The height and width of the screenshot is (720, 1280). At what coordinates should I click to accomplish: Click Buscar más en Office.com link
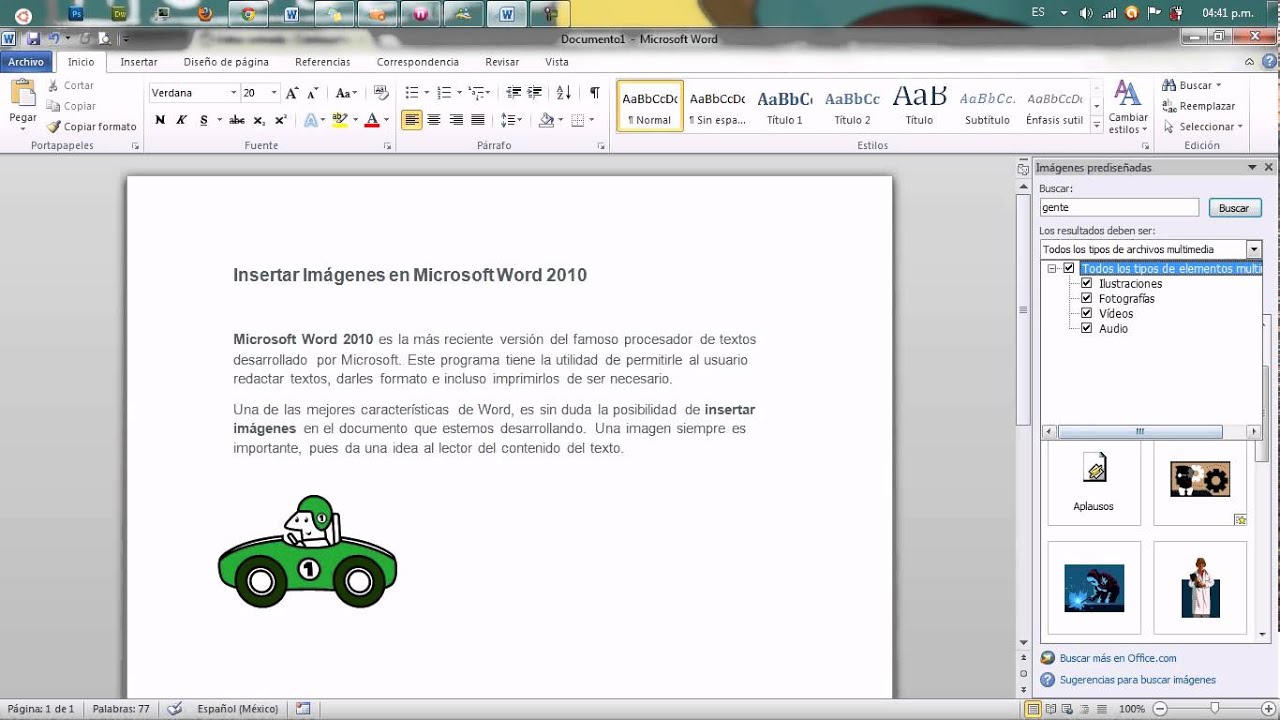point(1118,658)
